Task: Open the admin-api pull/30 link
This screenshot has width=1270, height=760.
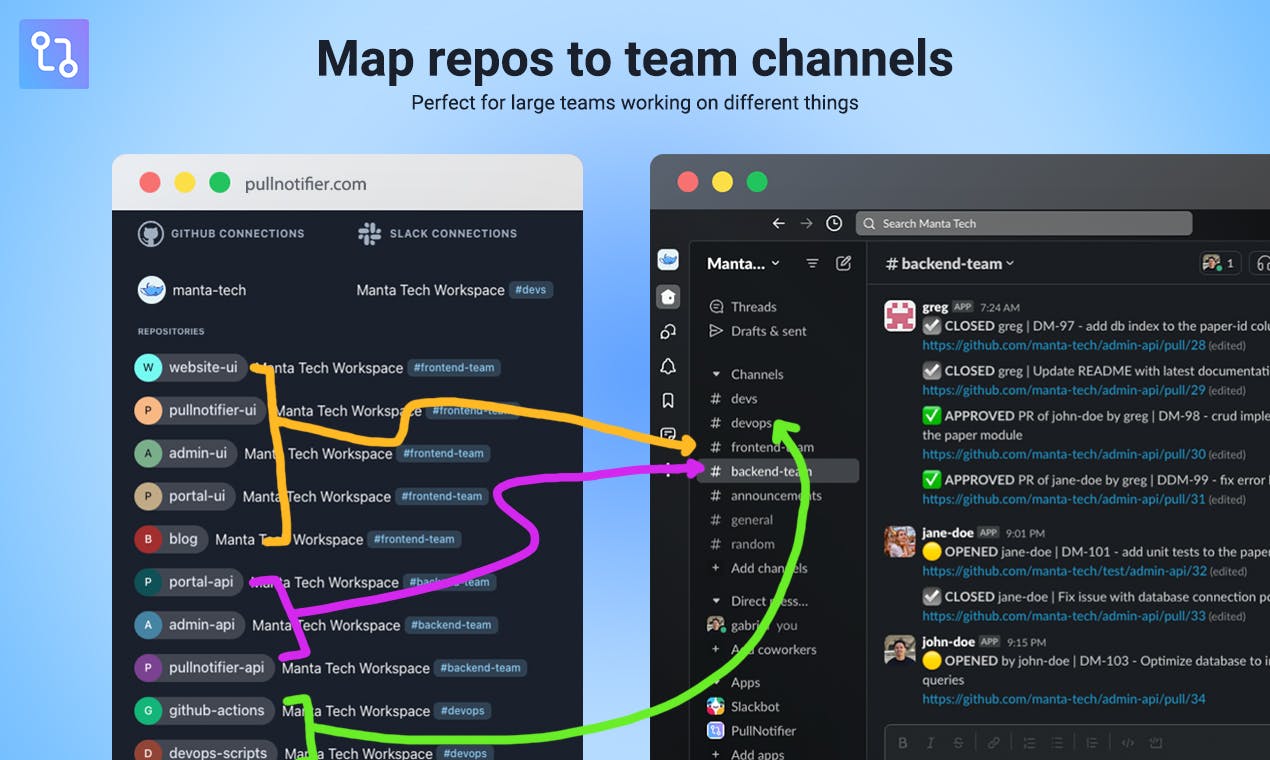Action: tap(1063, 454)
